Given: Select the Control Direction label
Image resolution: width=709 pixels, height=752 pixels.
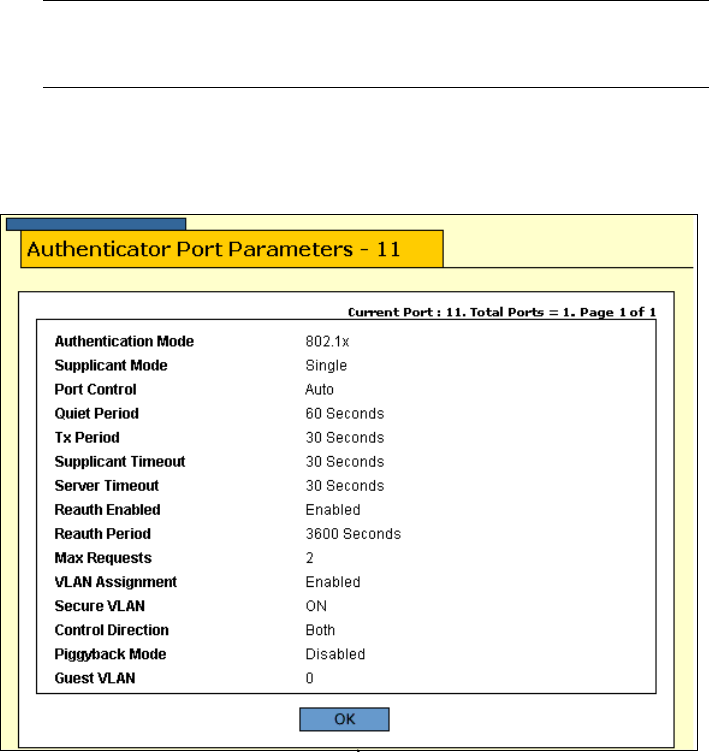Looking at the screenshot, I should click(x=112, y=630).
